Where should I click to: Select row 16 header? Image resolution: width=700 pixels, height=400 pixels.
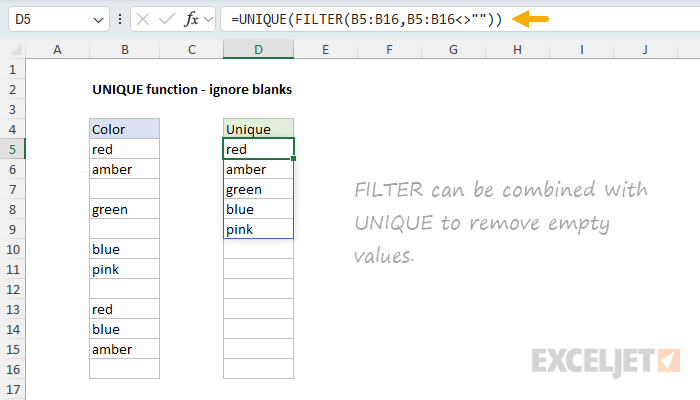(x=12, y=370)
